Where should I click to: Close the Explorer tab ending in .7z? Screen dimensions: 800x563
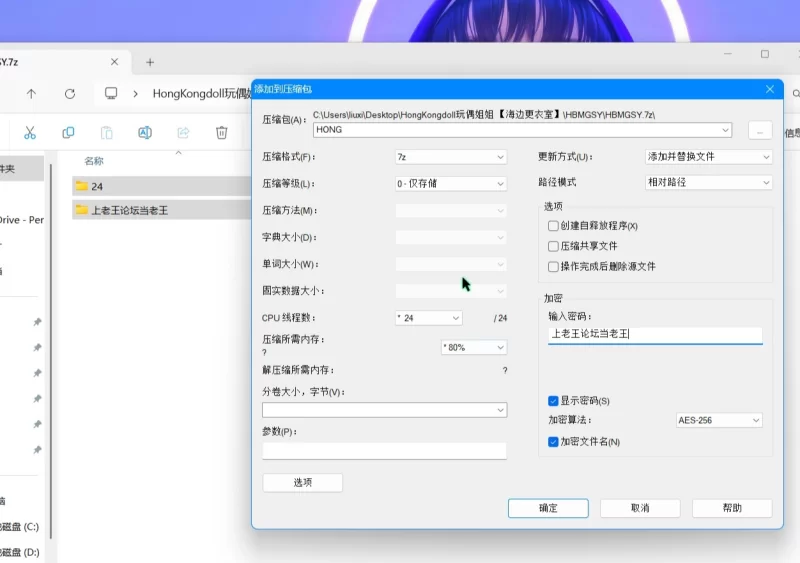point(114,62)
